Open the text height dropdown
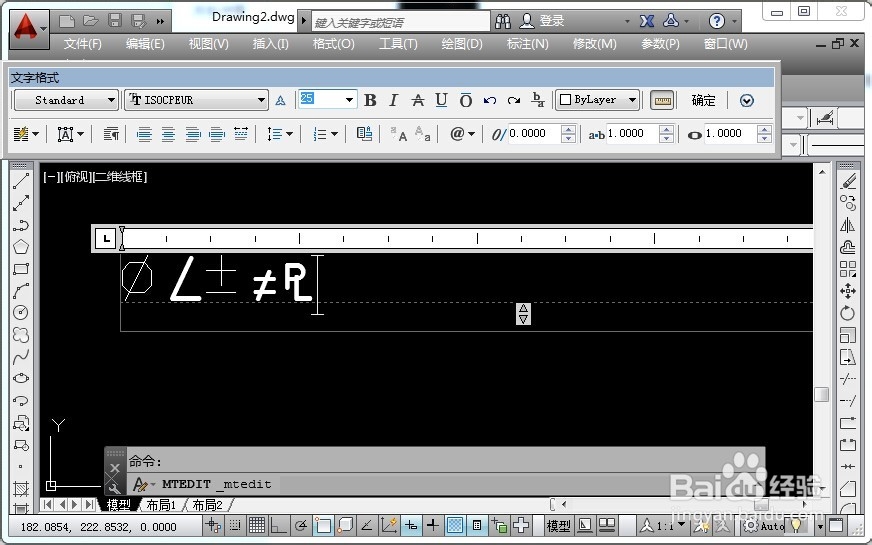The height and width of the screenshot is (545, 872). pyautogui.click(x=349, y=100)
